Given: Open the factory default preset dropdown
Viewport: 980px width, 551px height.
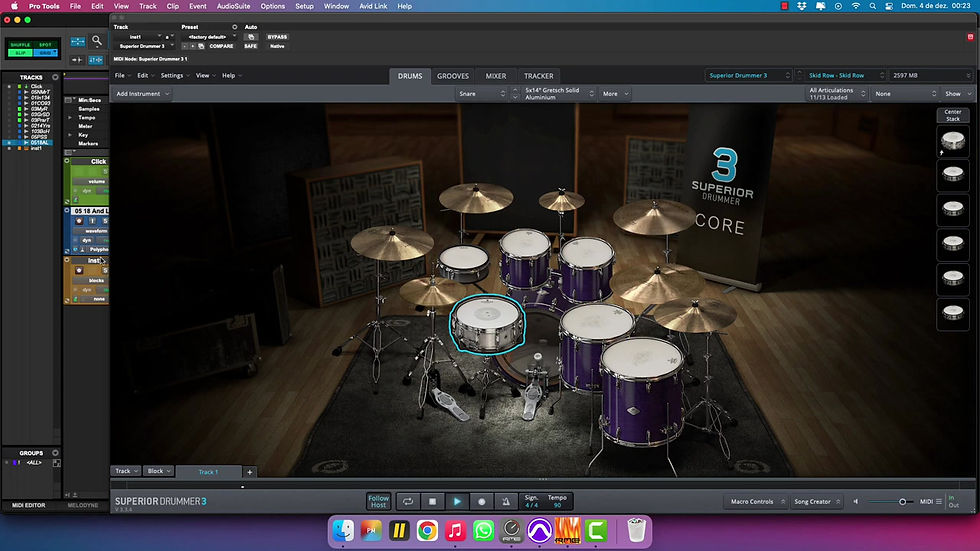Looking at the screenshot, I should click(x=209, y=37).
